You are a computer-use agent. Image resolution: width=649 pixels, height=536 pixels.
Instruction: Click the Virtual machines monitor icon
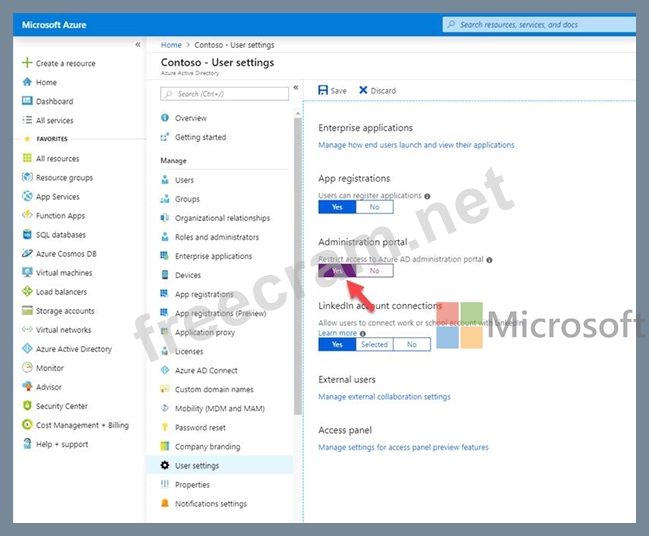click(x=27, y=272)
